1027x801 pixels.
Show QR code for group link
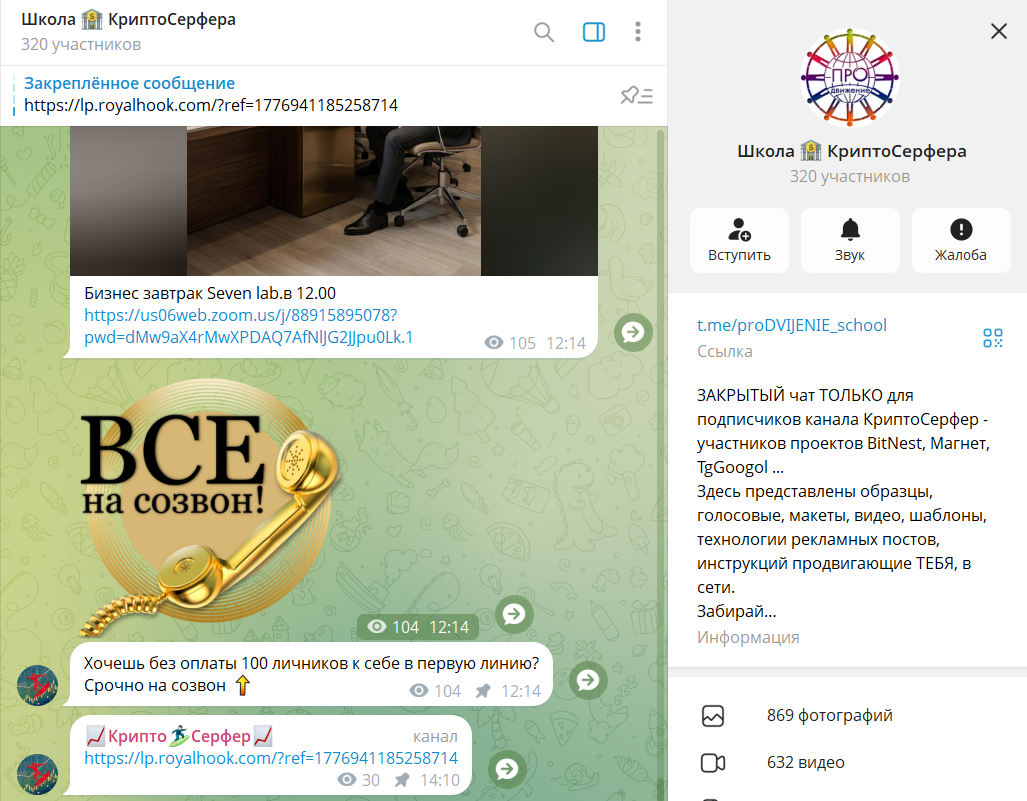pyautogui.click(x=992, y=338)
